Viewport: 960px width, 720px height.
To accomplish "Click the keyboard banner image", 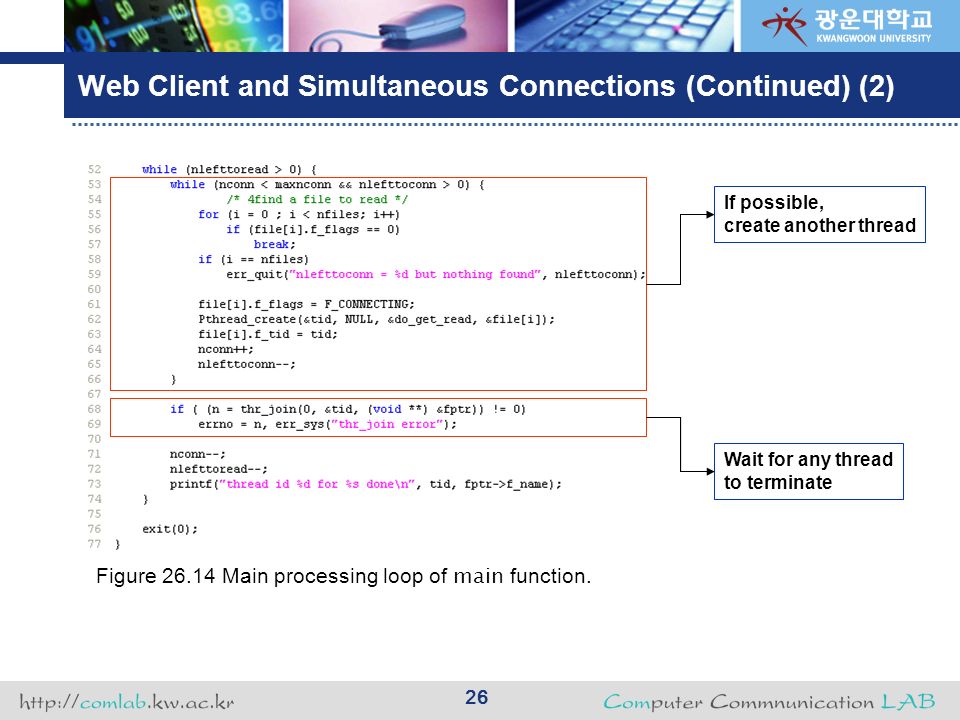I will pos(624,26).
